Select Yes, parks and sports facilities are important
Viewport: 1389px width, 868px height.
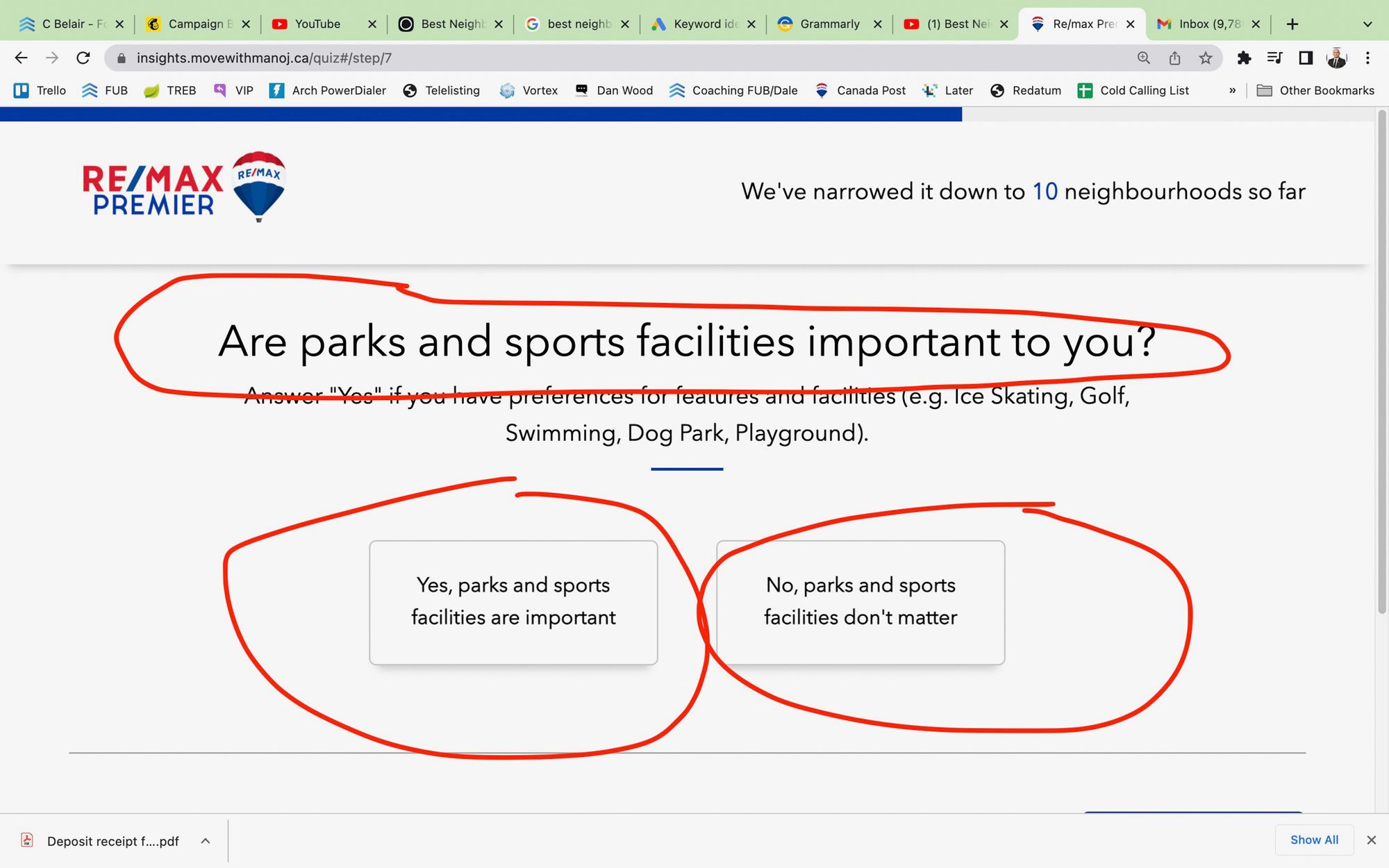(x=513, y=602)
